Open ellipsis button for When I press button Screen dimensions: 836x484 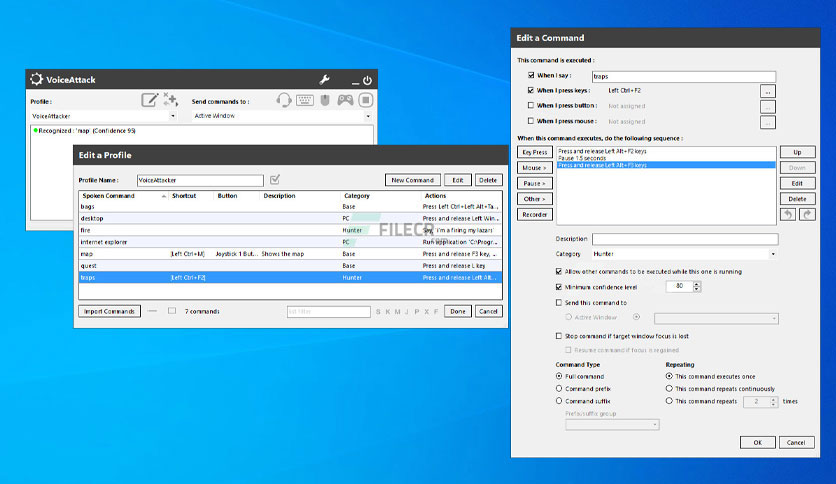768,107
